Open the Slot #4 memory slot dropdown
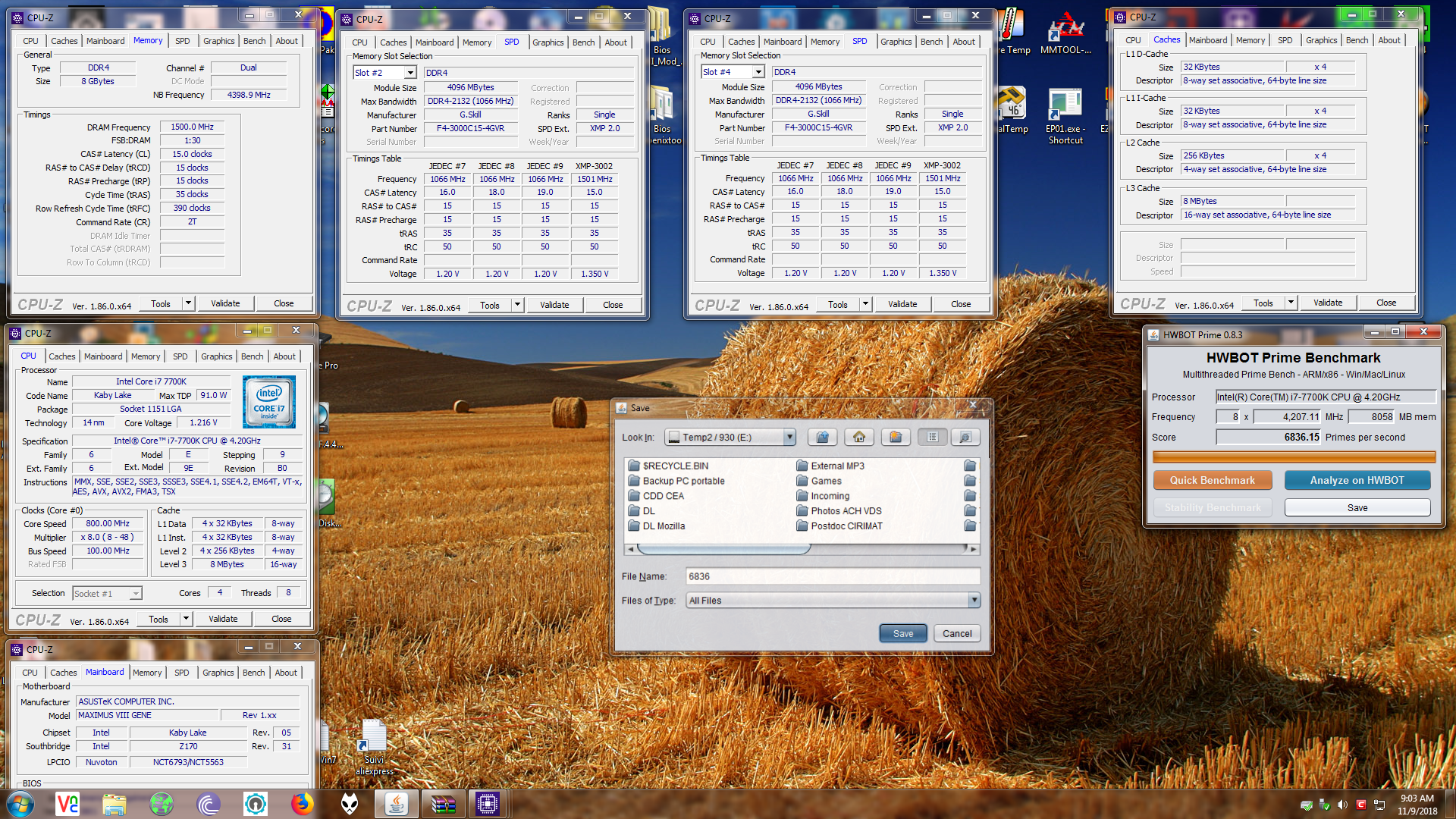 pos(758,72)
